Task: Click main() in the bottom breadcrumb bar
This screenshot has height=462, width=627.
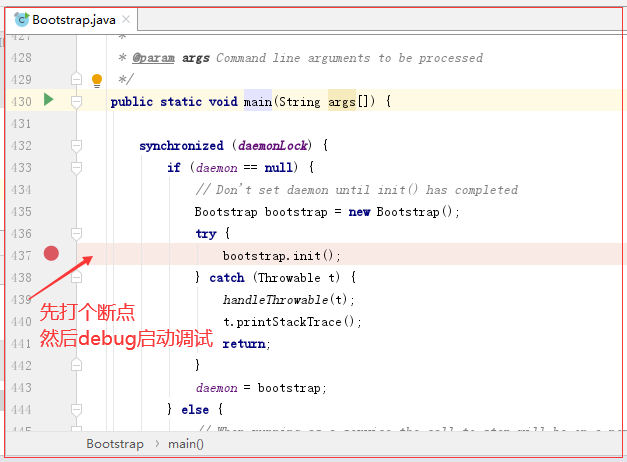Action: (186, 444)
